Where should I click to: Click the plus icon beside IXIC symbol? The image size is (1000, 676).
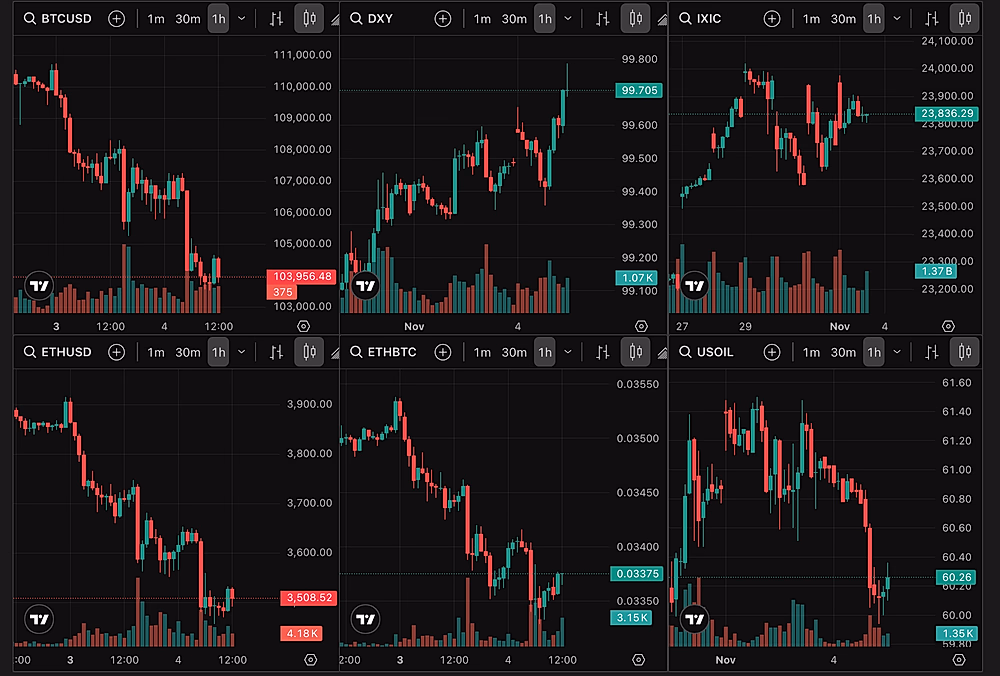[x=771, y=19]
